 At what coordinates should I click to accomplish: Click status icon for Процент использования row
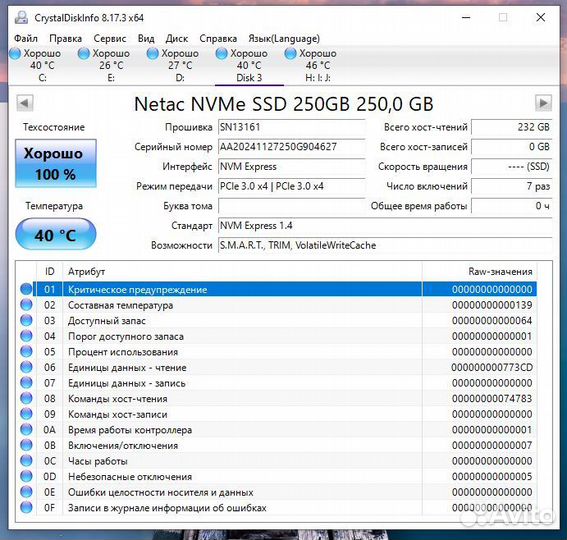pyautogui.click(x=26, y=352)
